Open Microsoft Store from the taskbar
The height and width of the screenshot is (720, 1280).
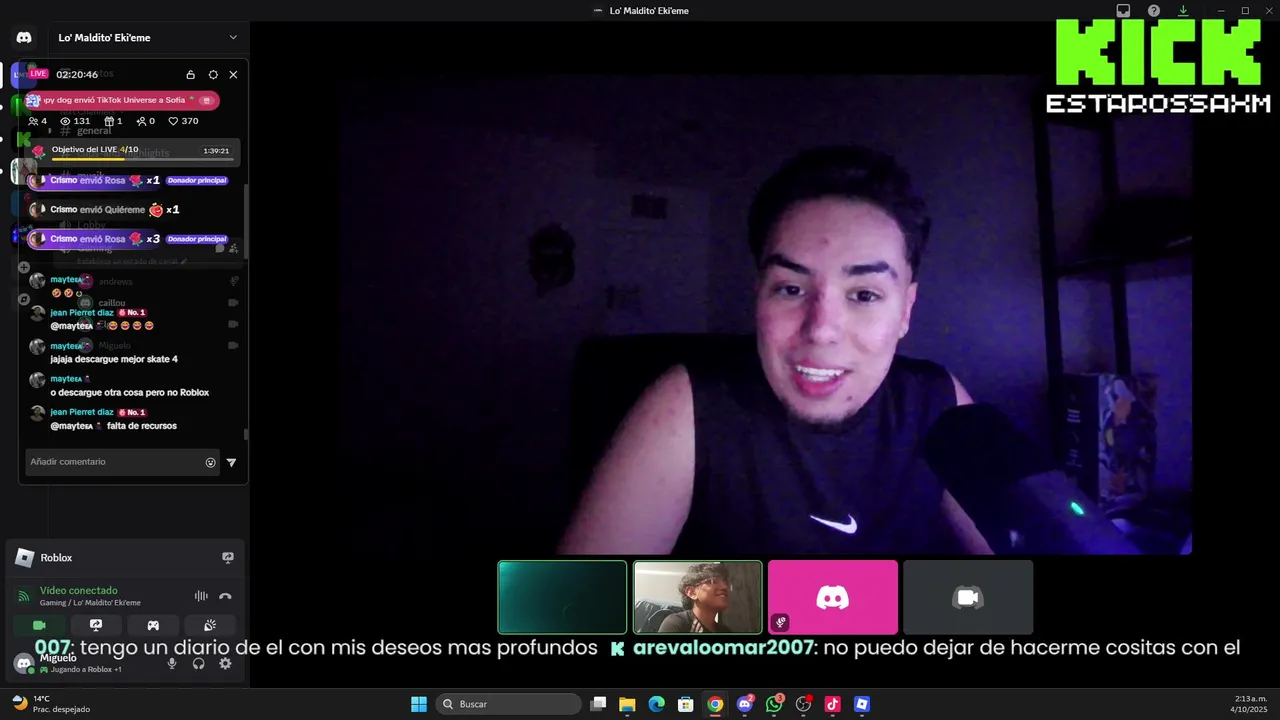point(686,704)
